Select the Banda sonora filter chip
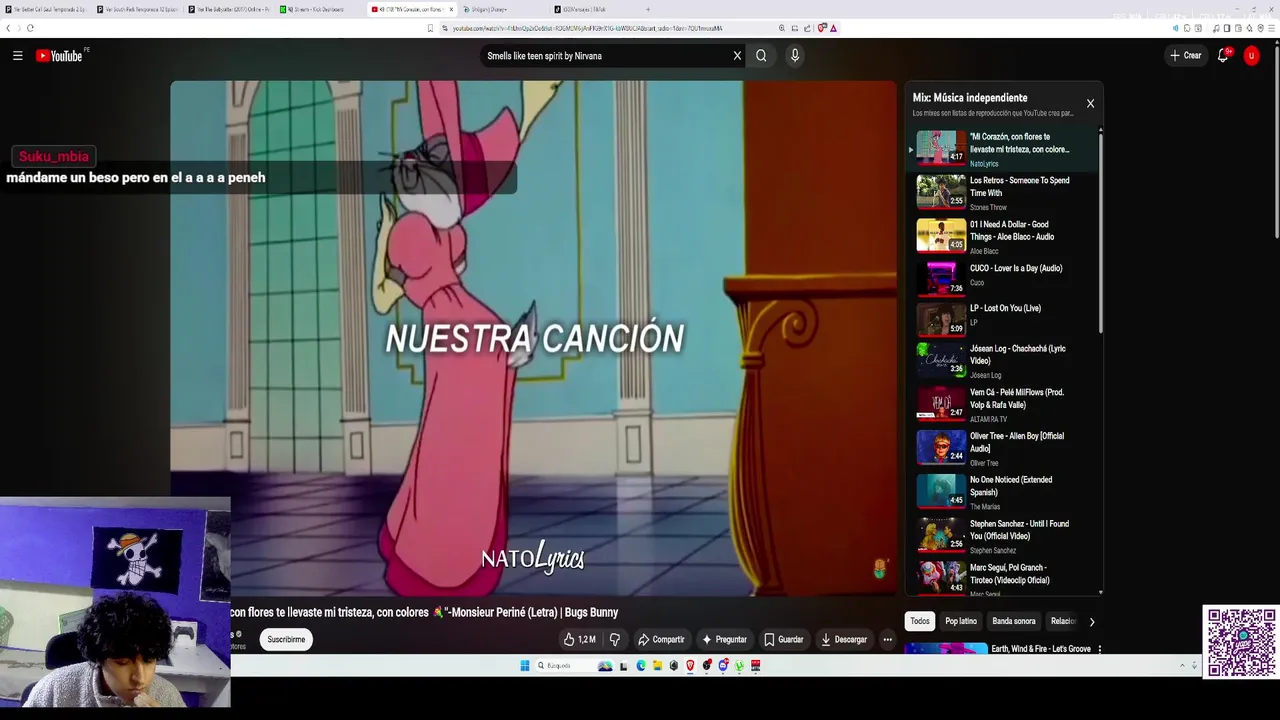The height and width of the screenshot is (720, 1280). 1014,621
